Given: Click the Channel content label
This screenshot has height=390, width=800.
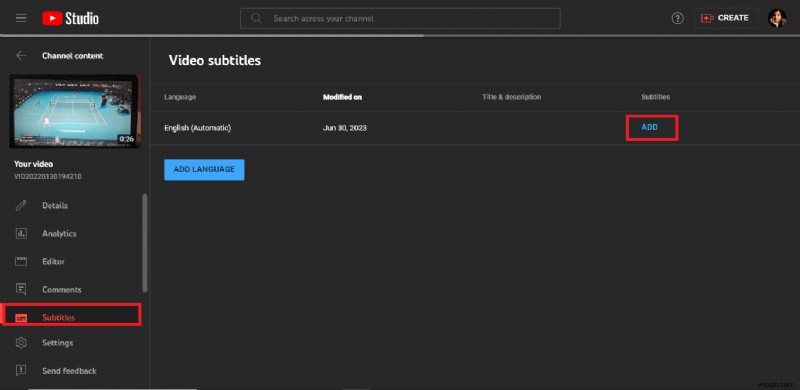Looking at the screenshot, I should click(72, 56).
